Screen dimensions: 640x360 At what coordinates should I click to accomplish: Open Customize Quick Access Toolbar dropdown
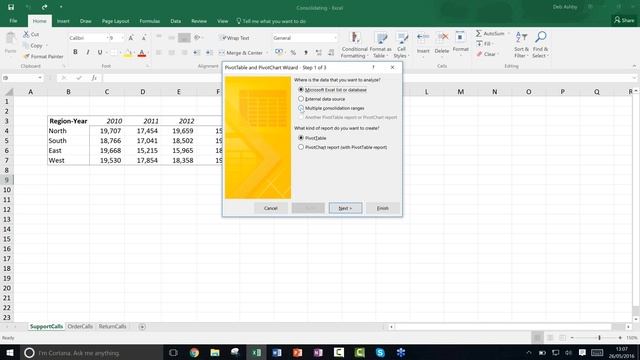61,7
